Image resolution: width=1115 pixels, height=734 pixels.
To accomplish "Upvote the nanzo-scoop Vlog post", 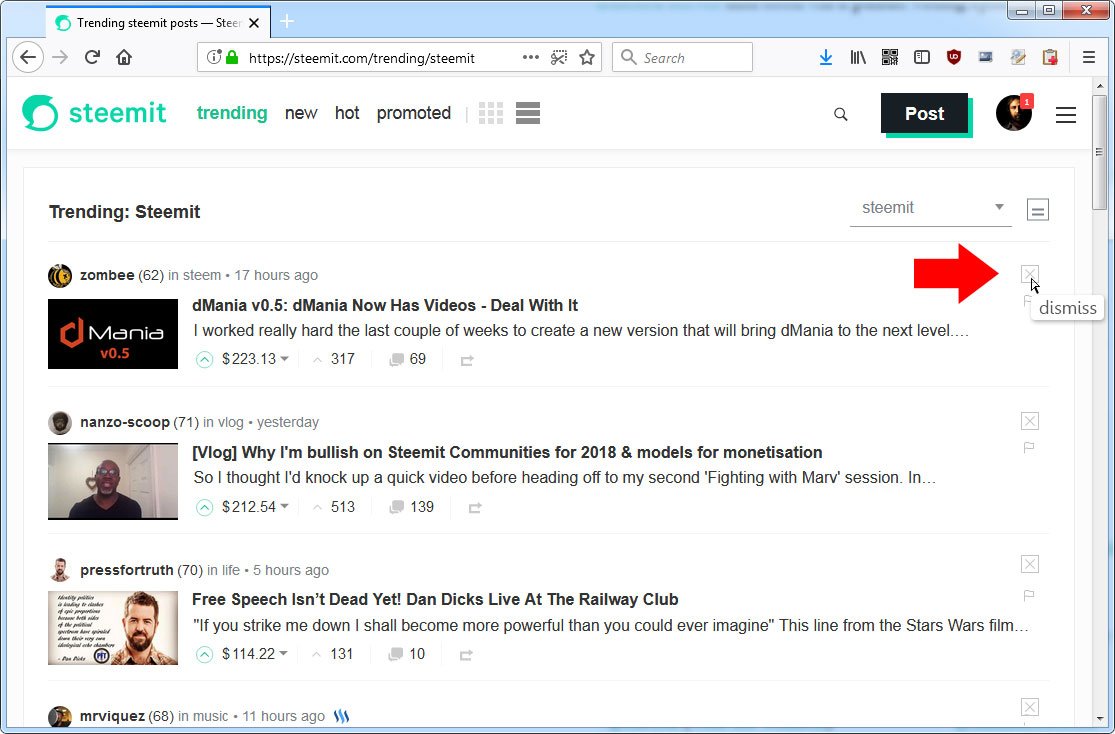I will (x=205, y=507).
